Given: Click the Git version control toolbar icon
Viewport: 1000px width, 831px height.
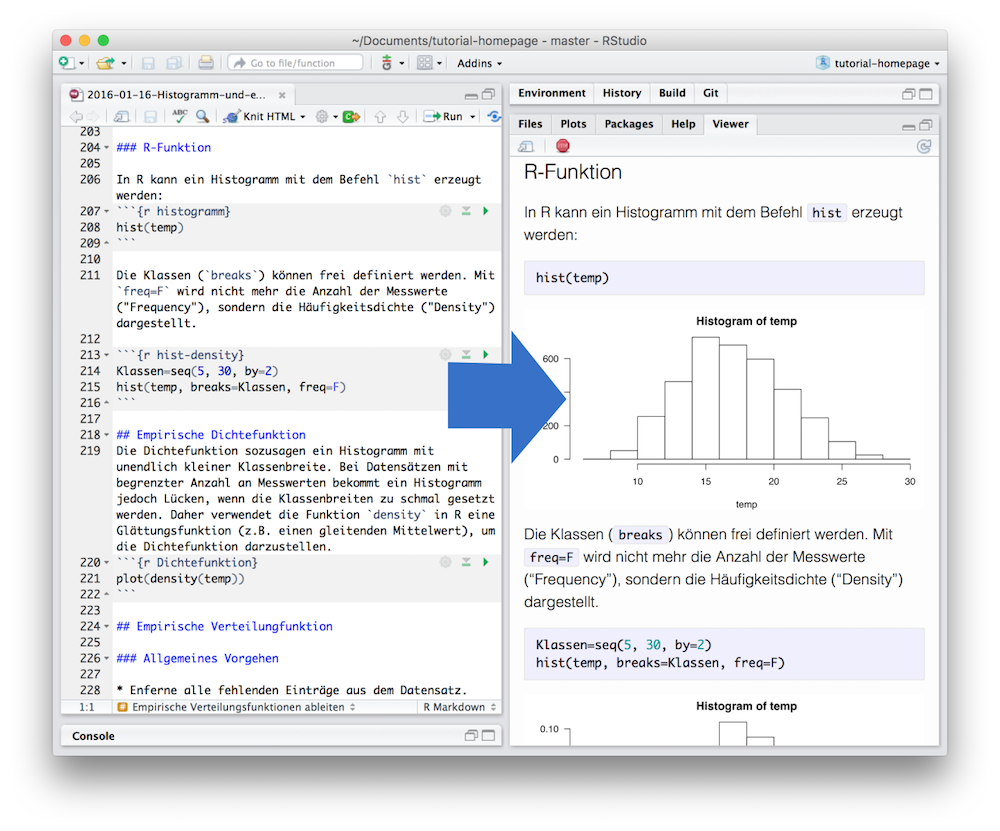Looking at the screenshot, I should [386, 63].
